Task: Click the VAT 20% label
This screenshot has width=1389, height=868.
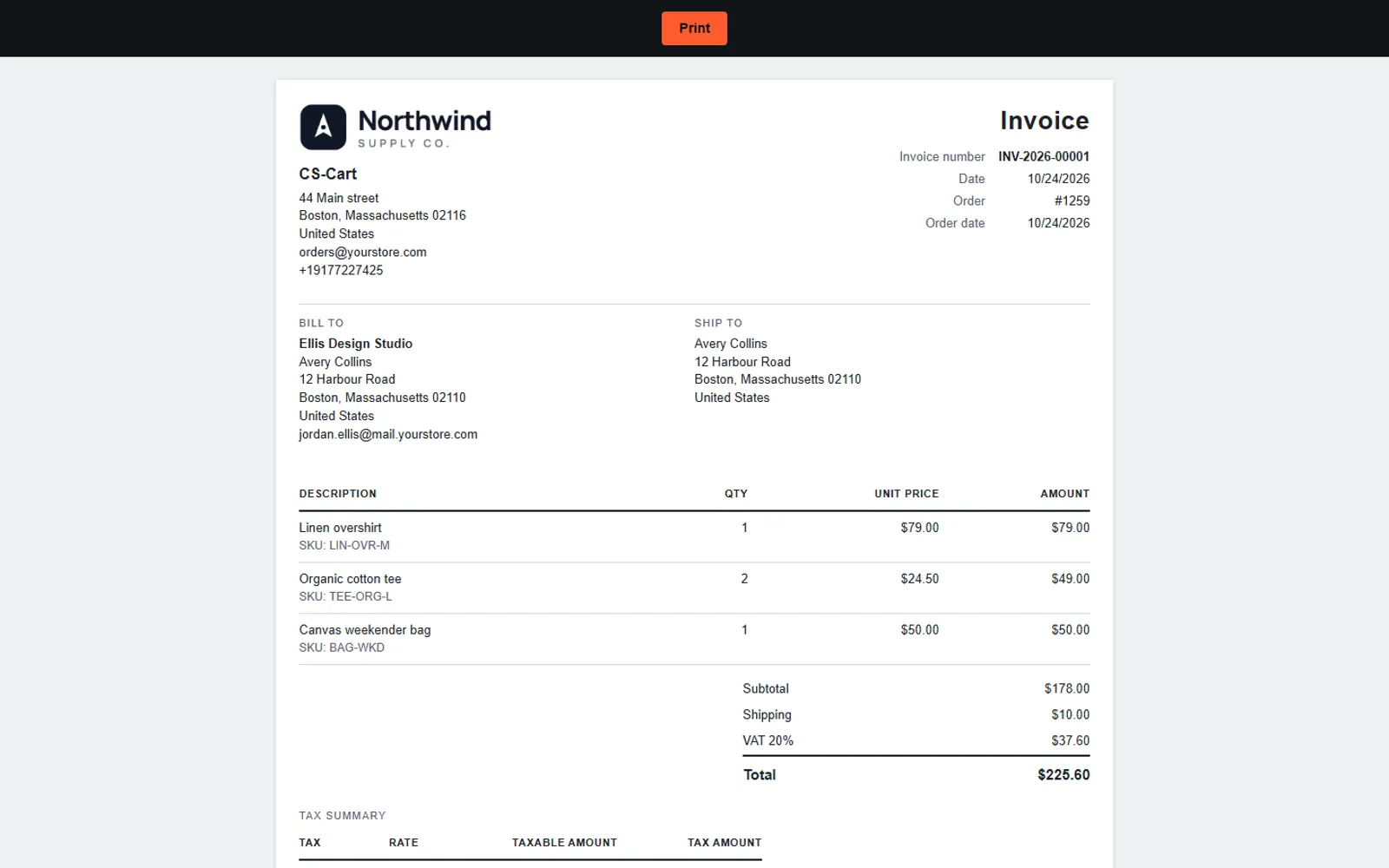Action: 768,740
